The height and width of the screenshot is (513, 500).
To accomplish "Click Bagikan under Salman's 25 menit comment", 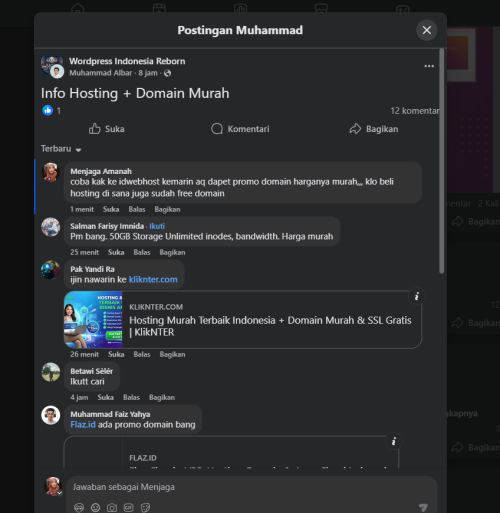I will pos(172,252).
